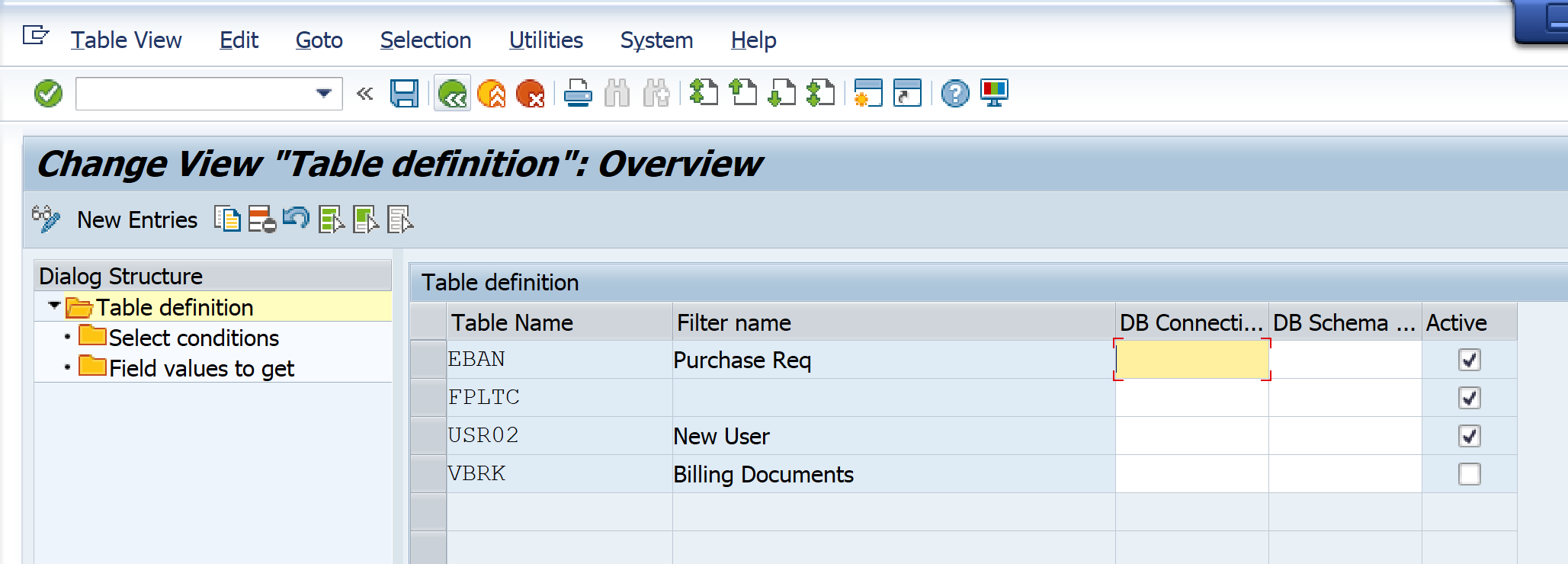Open the Utilities menu
This screenshot has width=1568, height=564.
(x=546, y=40)
